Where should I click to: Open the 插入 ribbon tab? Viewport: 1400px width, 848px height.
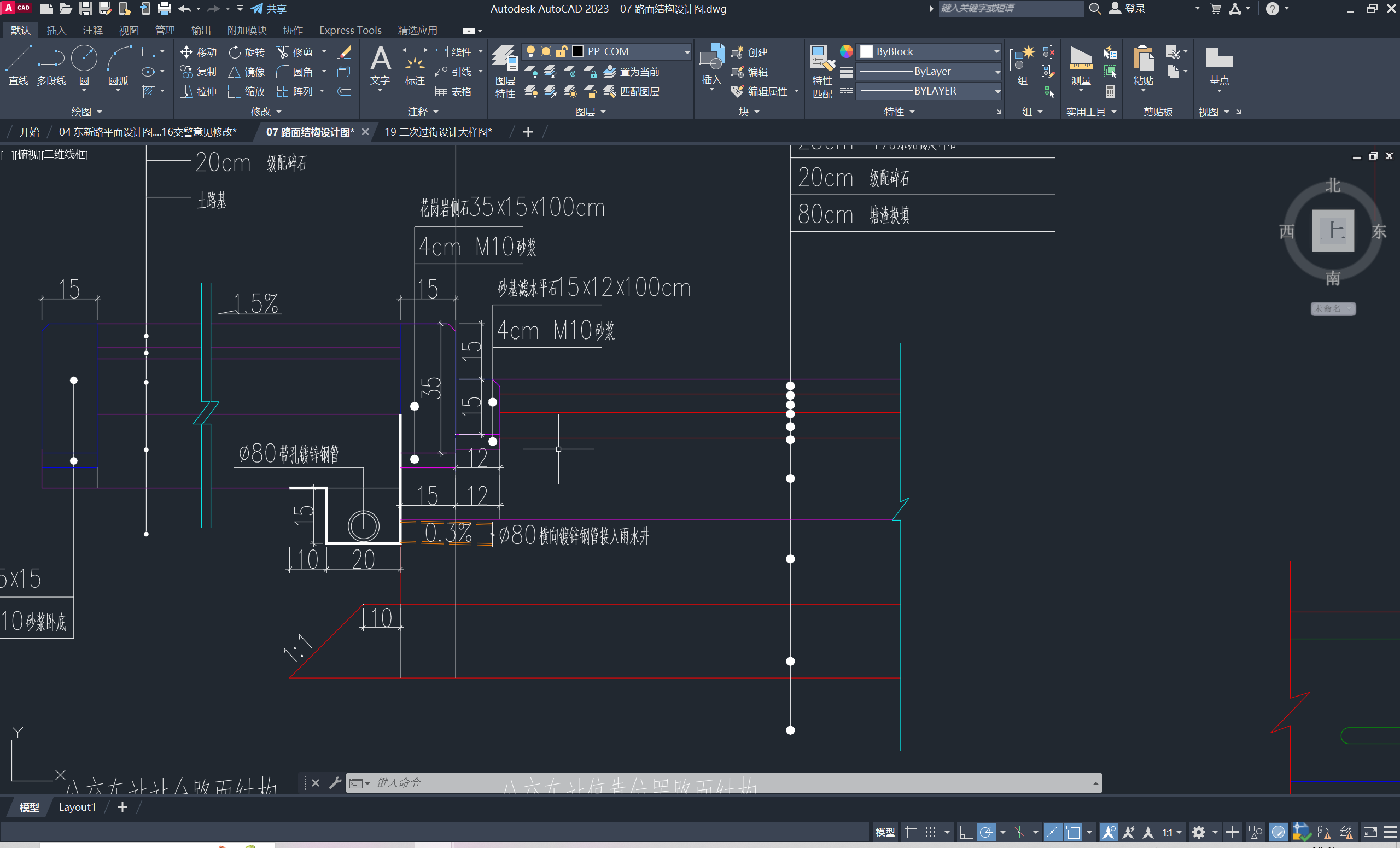56,30
